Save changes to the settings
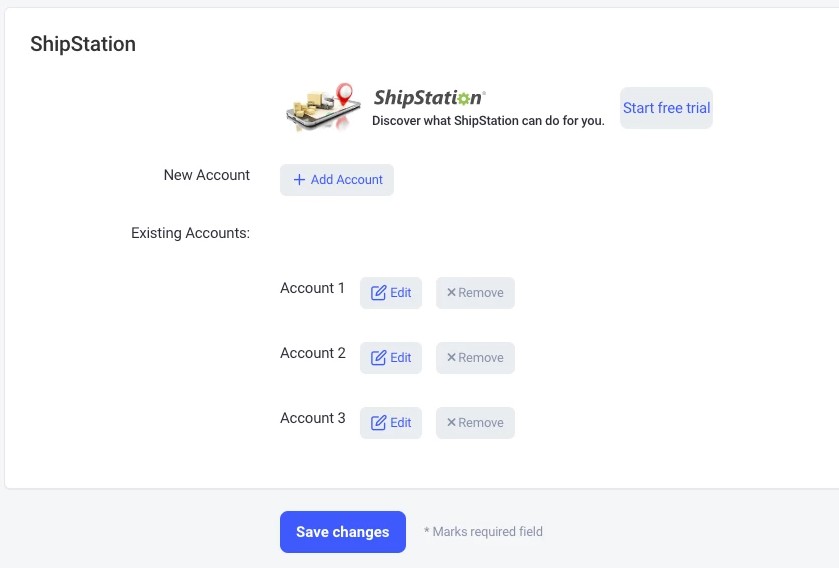839x568 pixels. pyautogui.click(x=342, y=532)
